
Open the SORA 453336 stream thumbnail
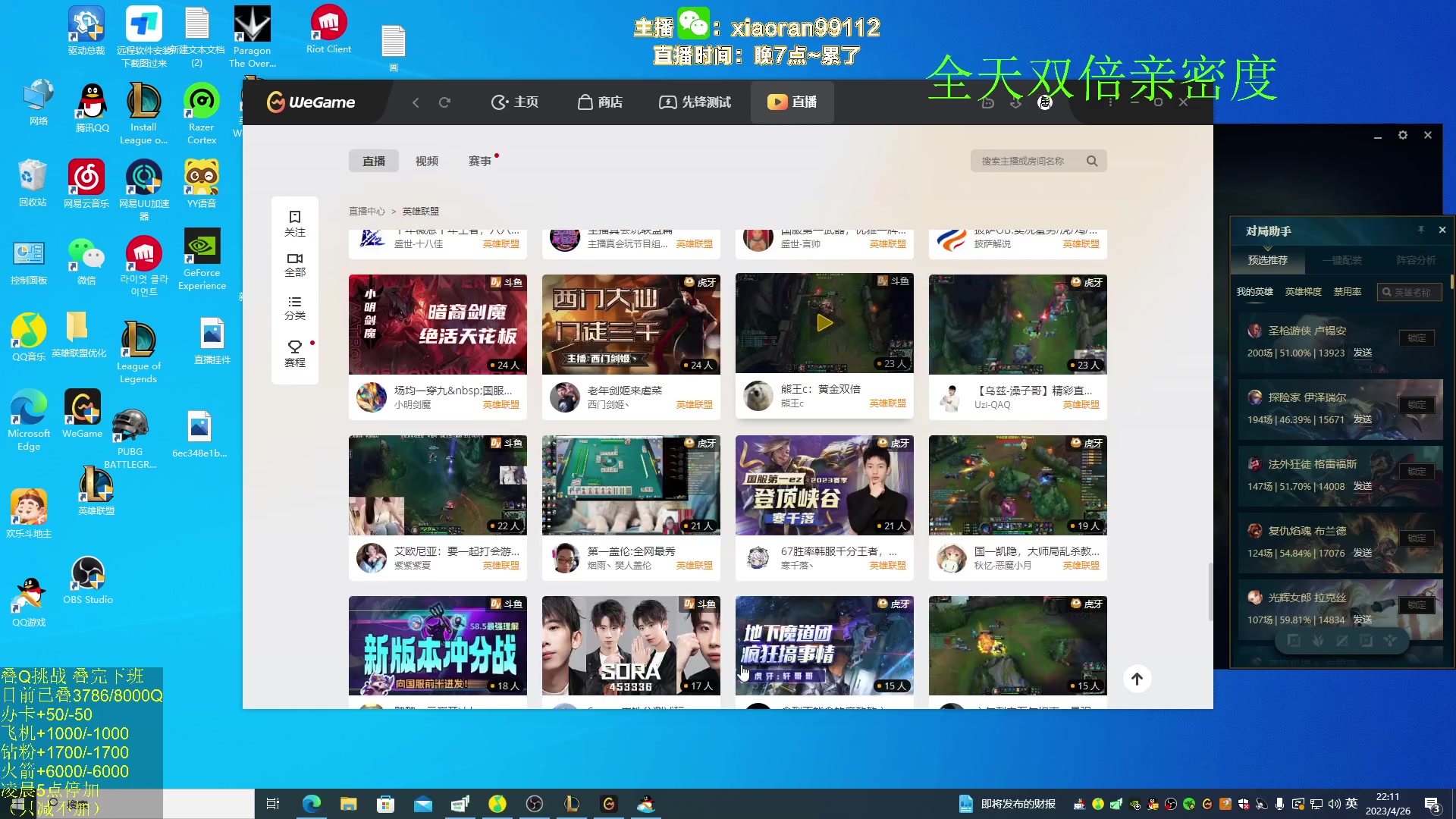click(x=631, y=646)
